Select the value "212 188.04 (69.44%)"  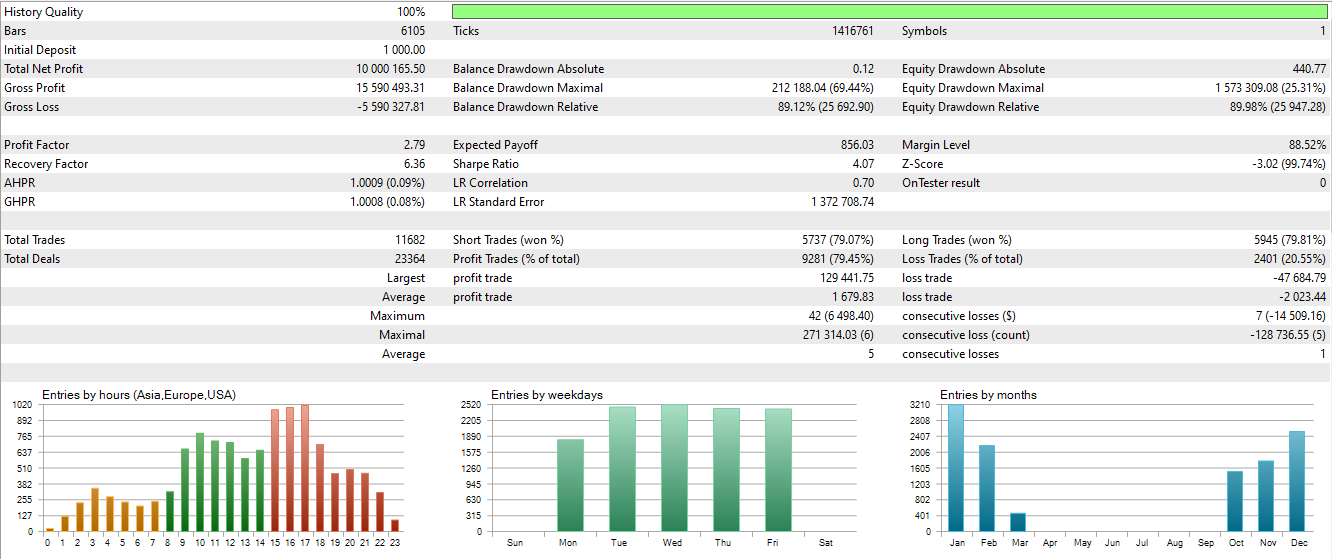tap(823, 88)
